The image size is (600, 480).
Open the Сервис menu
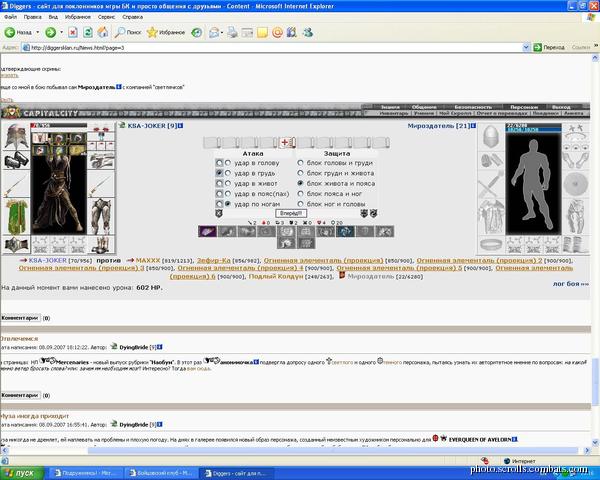(x=106, y=17)
